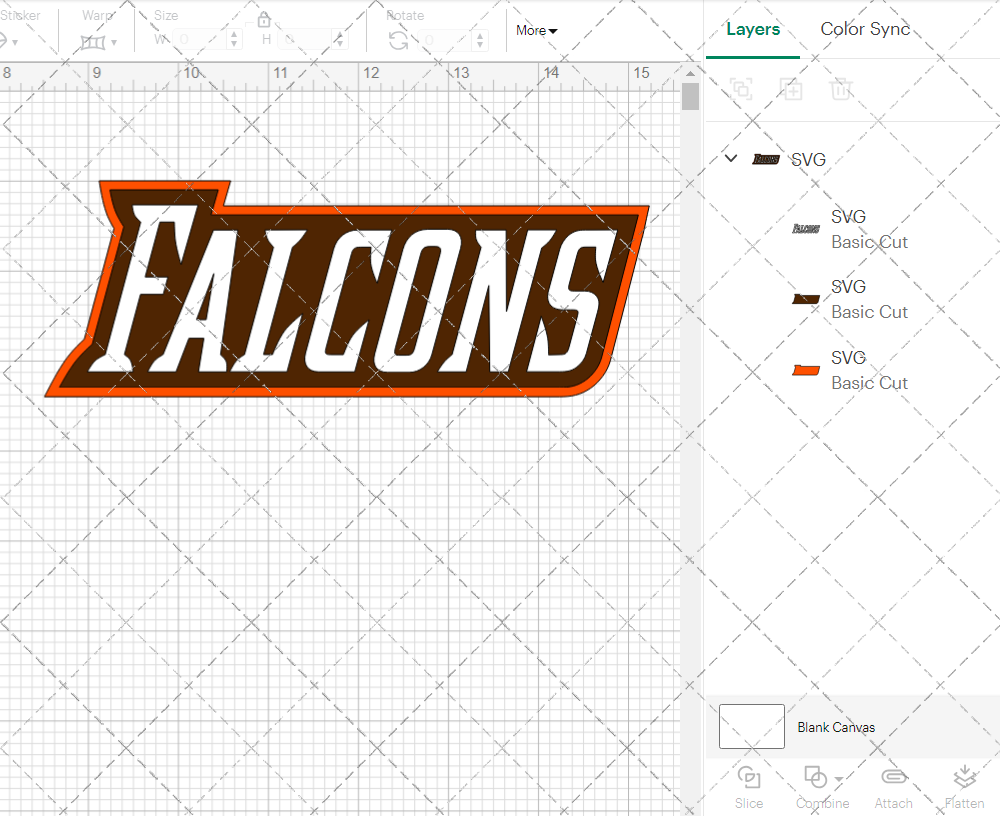Open the Warp style dropdown arrow
Viewport: 1000px width, 816px height.
click(115, 43)
